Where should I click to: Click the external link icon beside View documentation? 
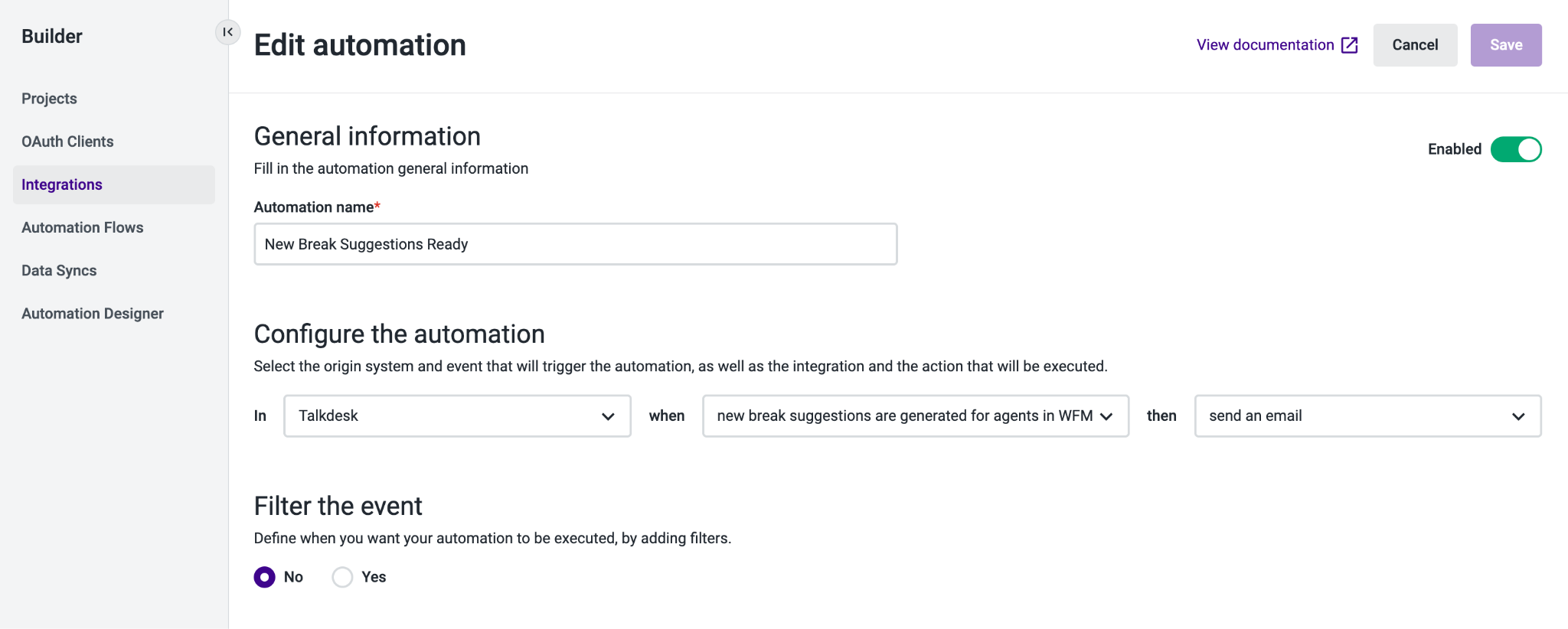[x=1350, y=45]
